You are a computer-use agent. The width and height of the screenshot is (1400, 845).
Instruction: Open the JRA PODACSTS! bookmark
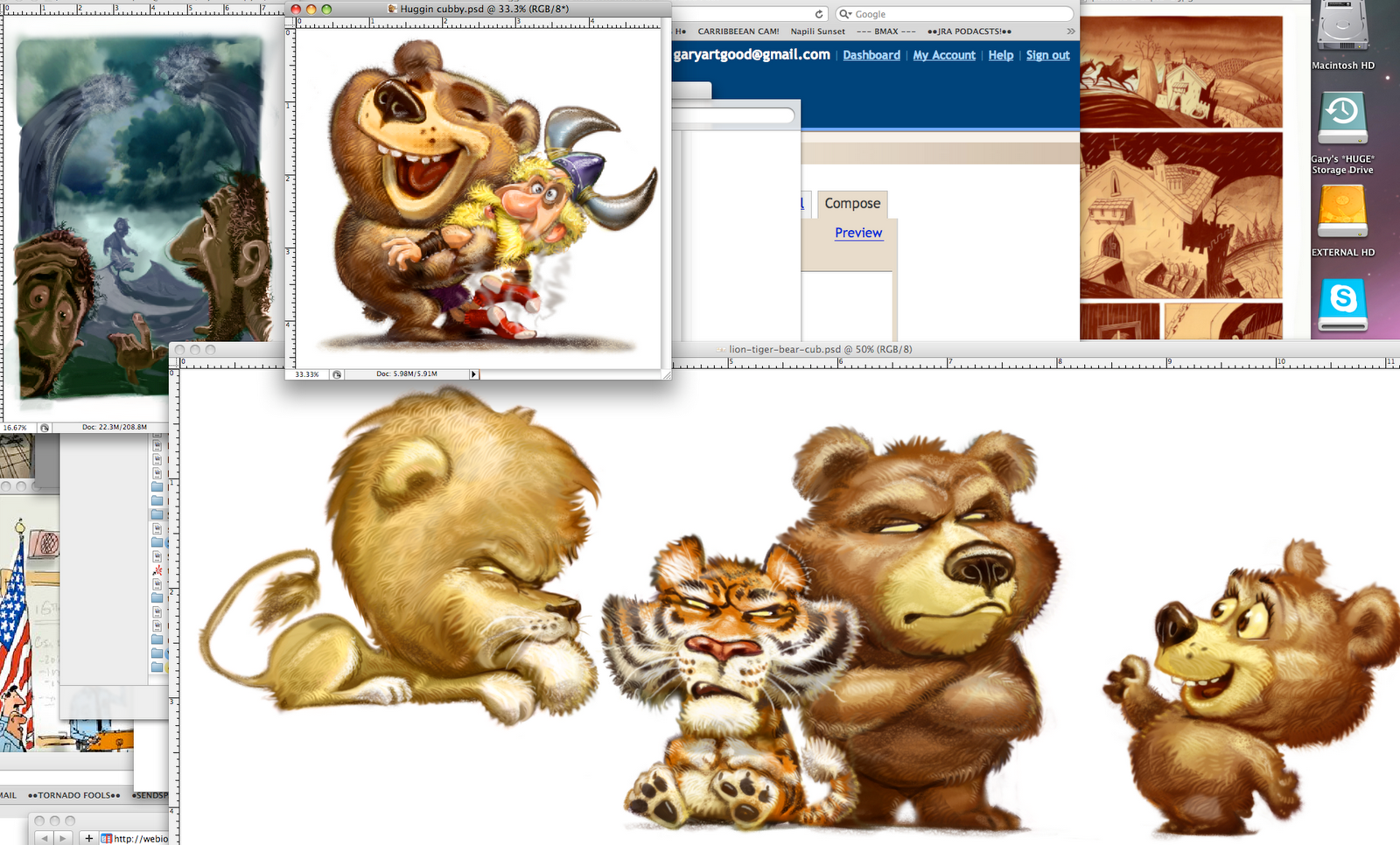(969, 31)
